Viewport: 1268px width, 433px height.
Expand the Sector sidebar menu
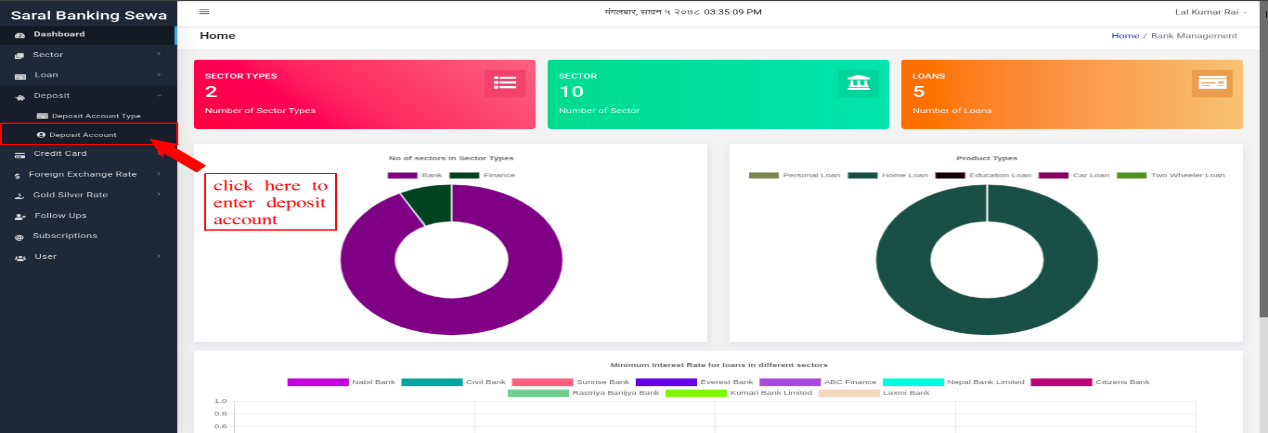[x=88, y=55]
